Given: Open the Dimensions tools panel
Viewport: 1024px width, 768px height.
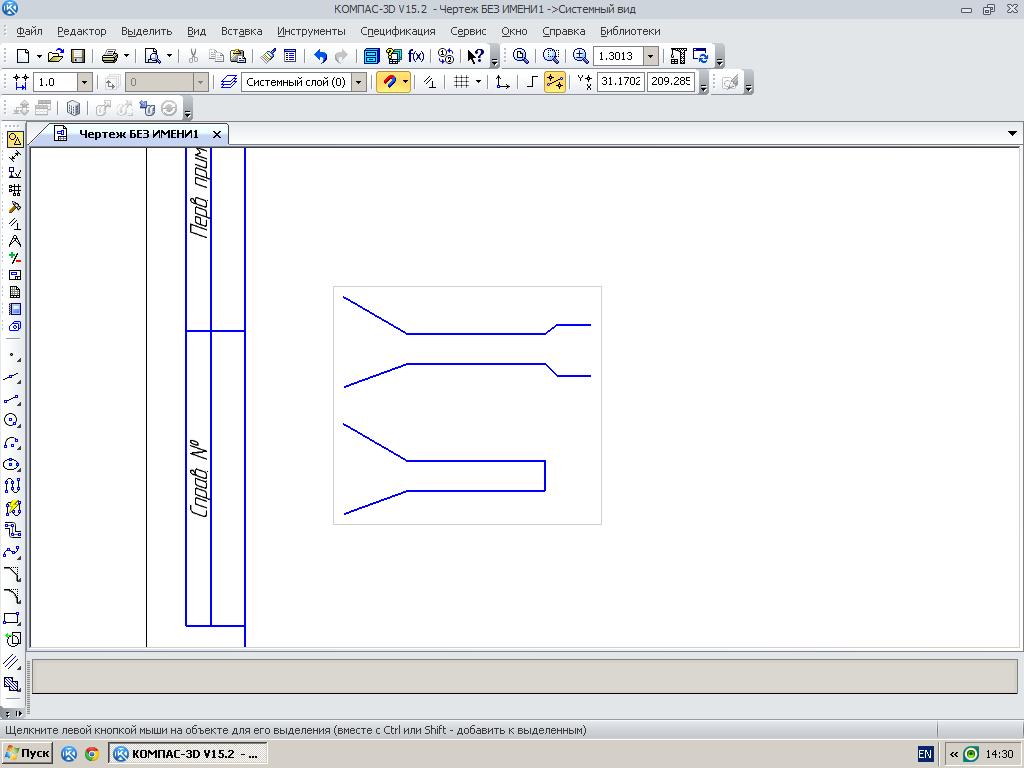Looking at the screenshot, I should point(14,156).
